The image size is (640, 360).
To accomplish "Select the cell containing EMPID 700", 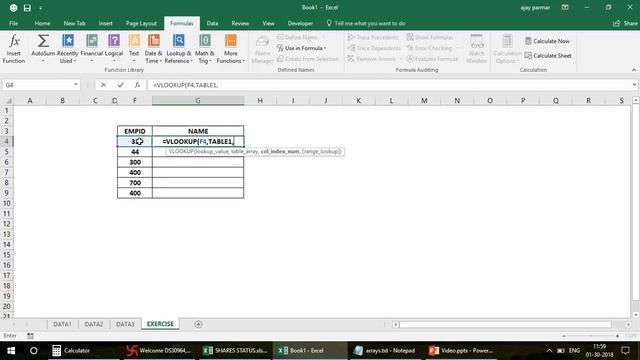I will 135,183.
